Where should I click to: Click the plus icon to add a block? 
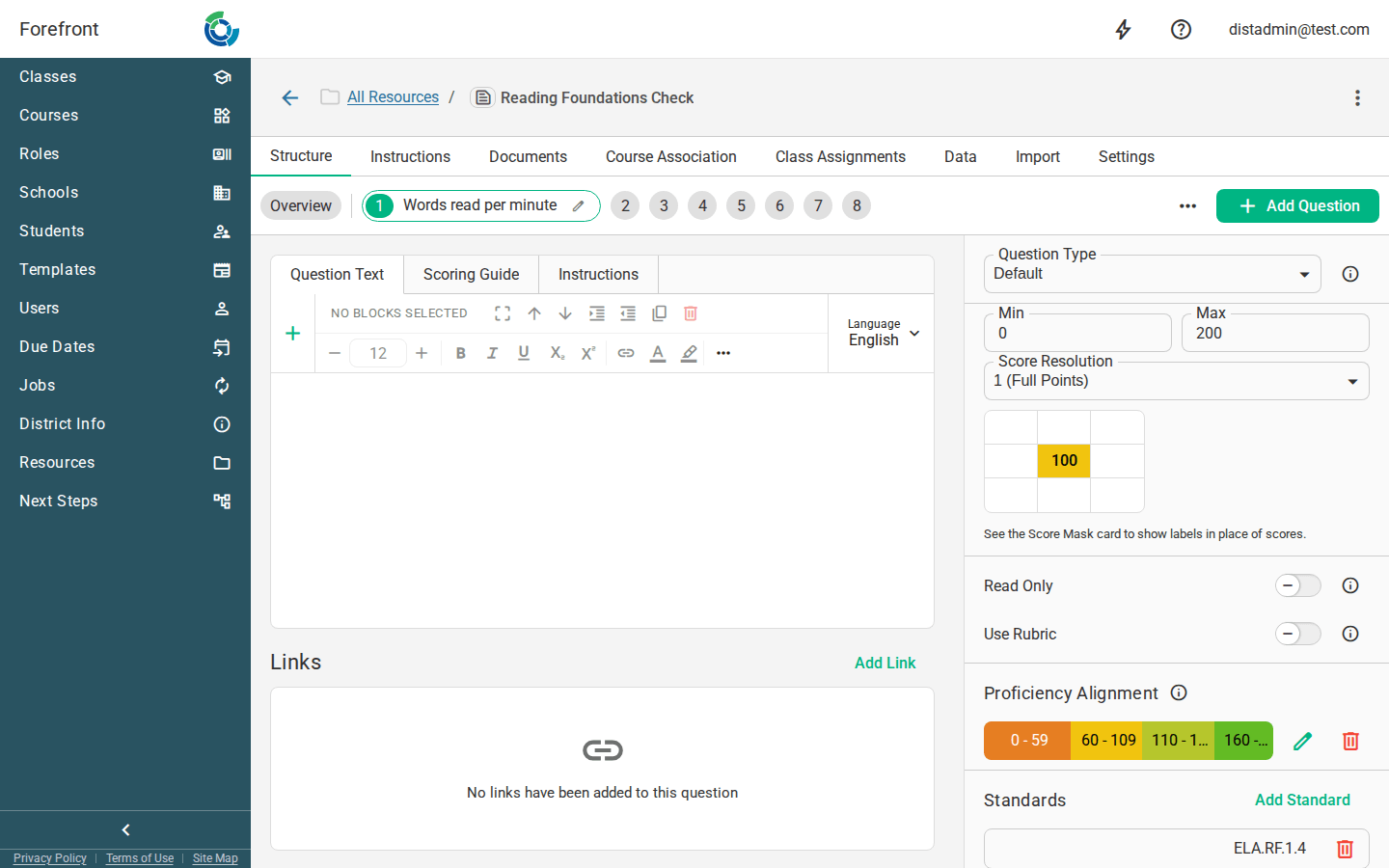[x=293, y=334]
